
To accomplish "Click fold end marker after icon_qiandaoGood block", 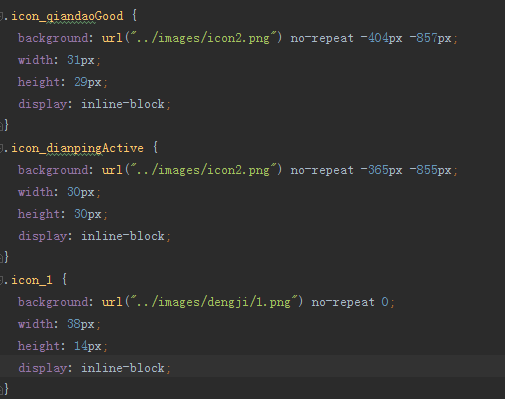I will point(1,126).
